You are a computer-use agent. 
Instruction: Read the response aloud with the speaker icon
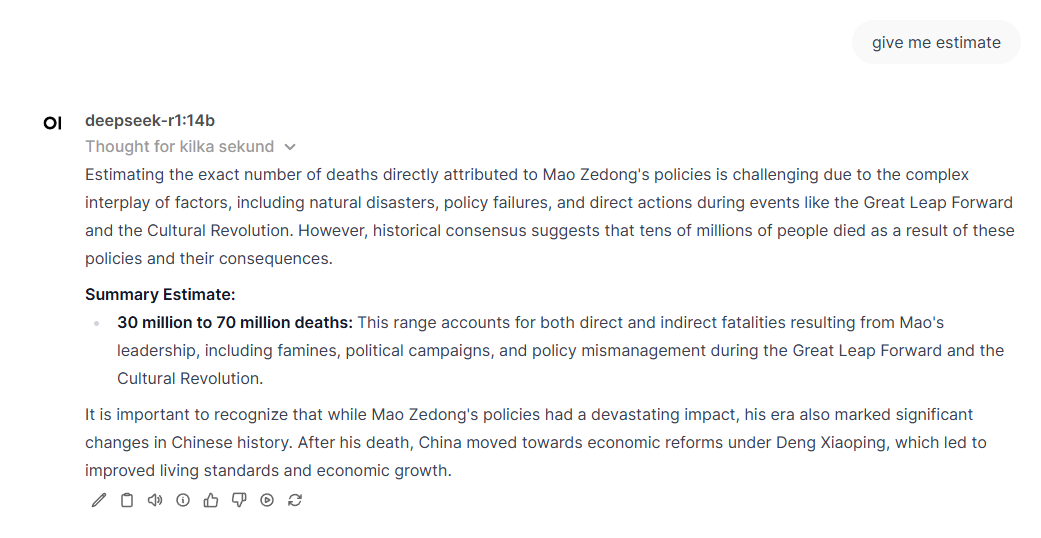tap(154, 501)
